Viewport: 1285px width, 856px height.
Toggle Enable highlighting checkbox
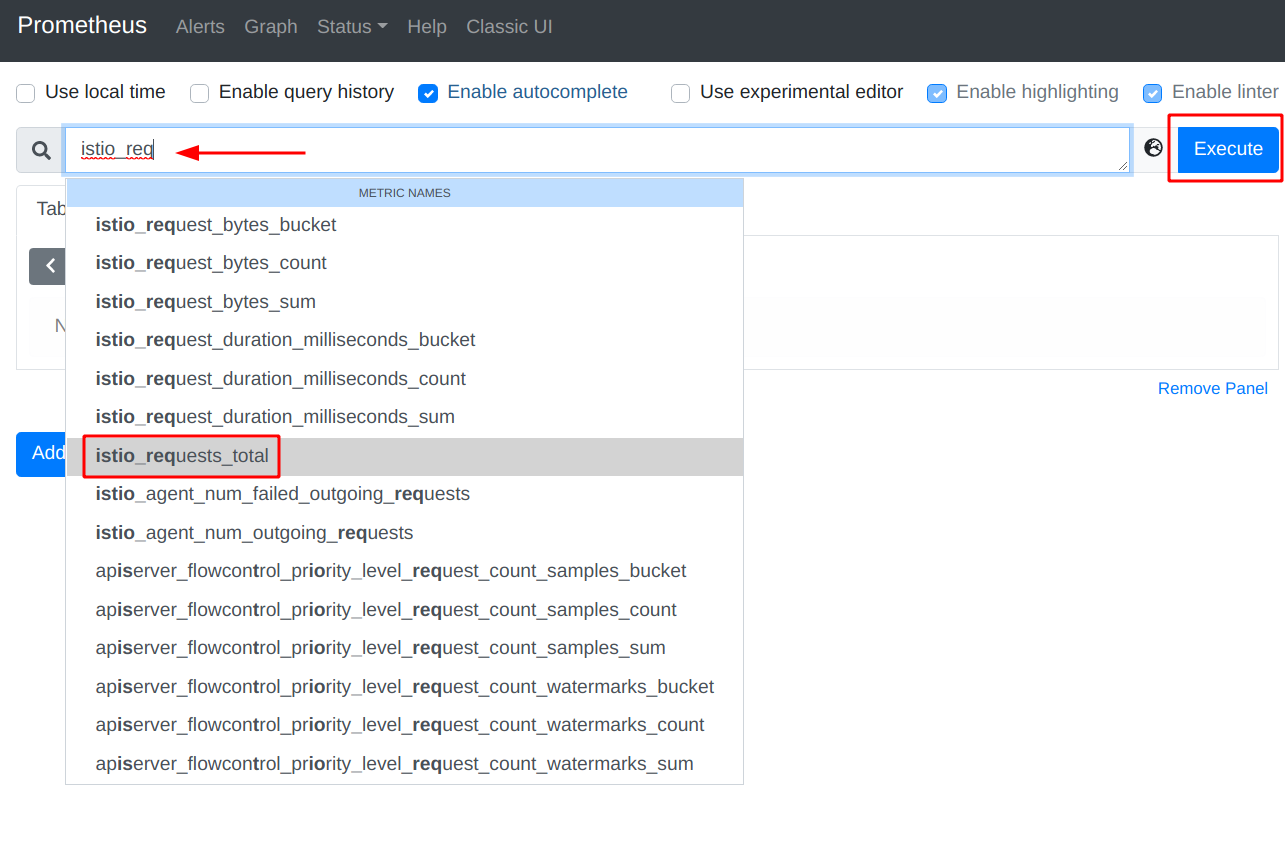[x=937, y=93]
